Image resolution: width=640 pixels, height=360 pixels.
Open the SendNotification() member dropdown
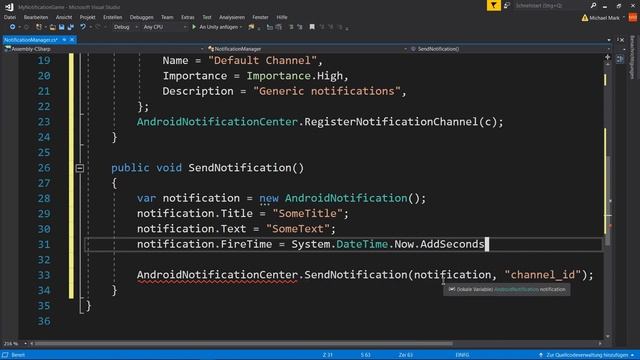[x=510, y=49]
